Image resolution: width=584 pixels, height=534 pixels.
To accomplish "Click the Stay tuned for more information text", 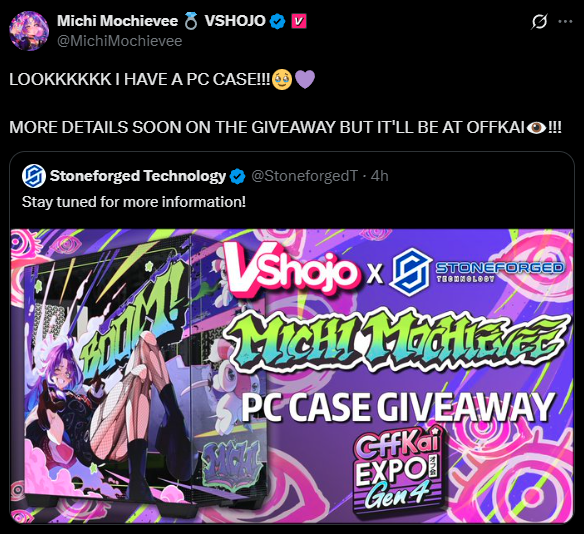I will (x=134, y=202).
